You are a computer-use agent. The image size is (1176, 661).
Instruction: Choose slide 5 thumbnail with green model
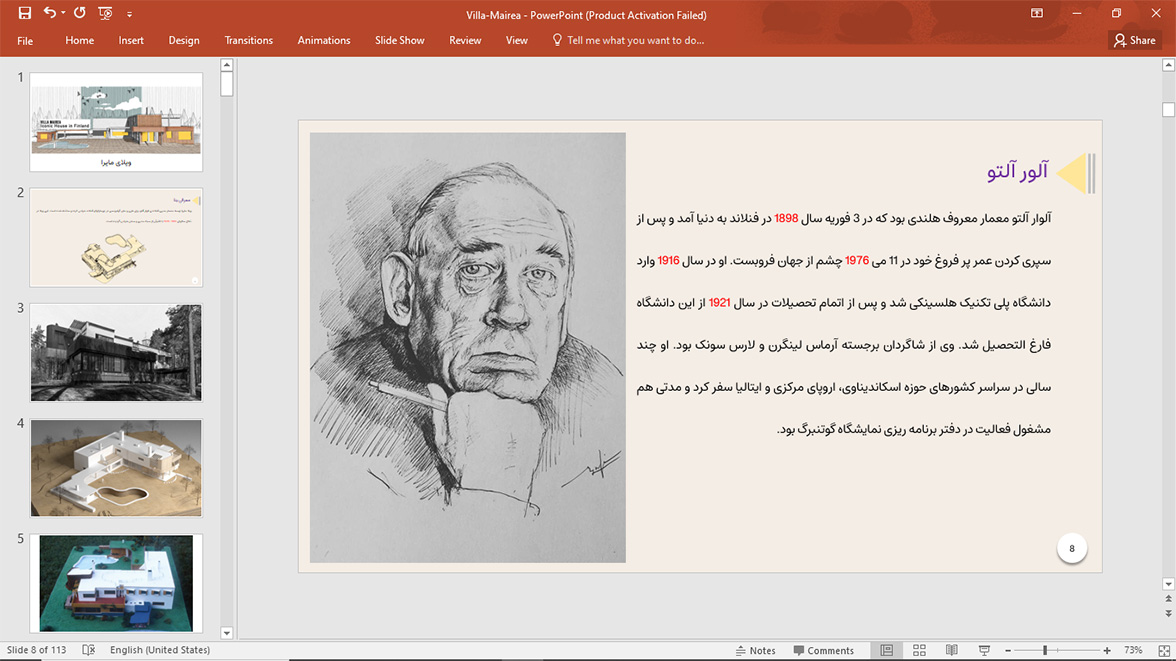(116, 583)
